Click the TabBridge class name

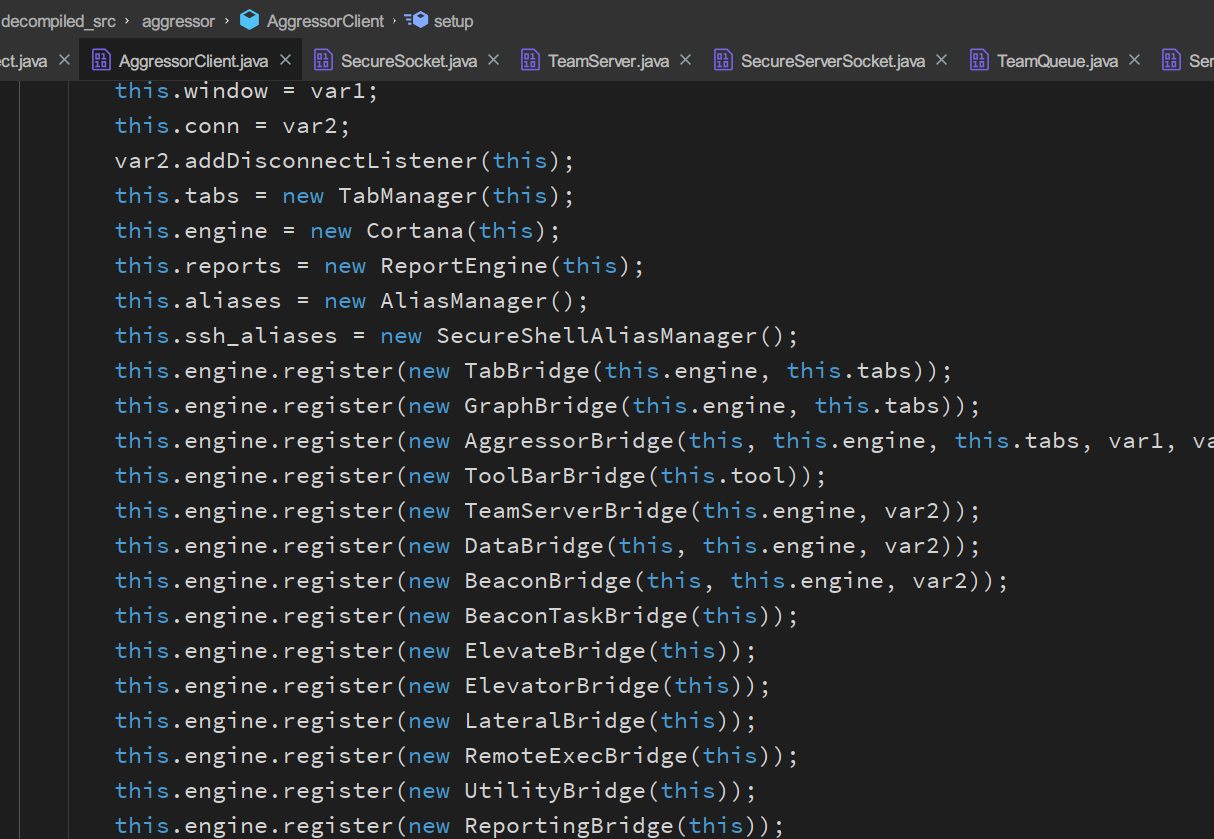click(527, 371)
